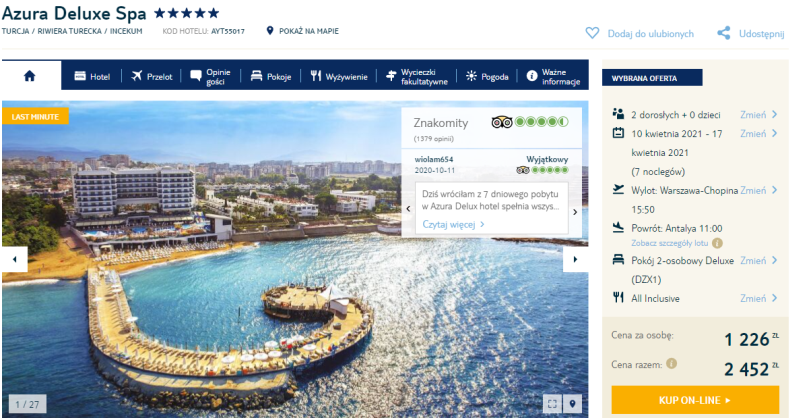Click Zmień for Wylot Warszawa-Chopina
This screenshot has height=418, width=790.
pyautogui.click(x=759, y=190)
